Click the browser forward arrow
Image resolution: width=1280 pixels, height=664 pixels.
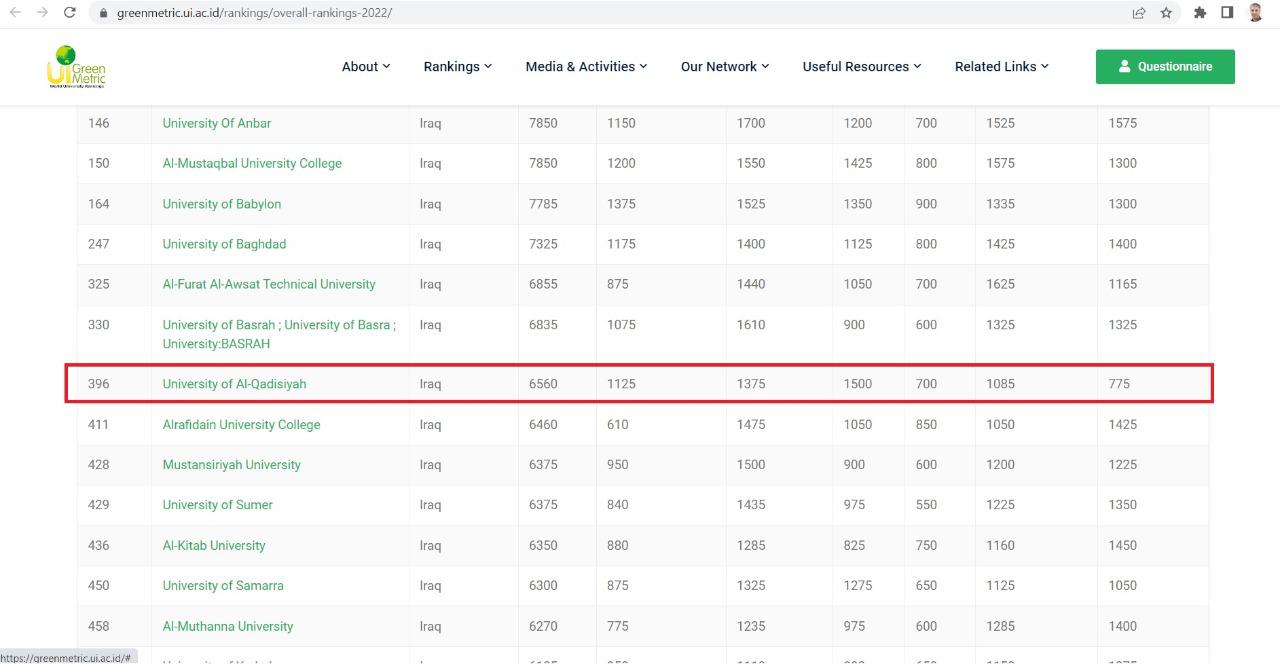(x=42, y=13)
